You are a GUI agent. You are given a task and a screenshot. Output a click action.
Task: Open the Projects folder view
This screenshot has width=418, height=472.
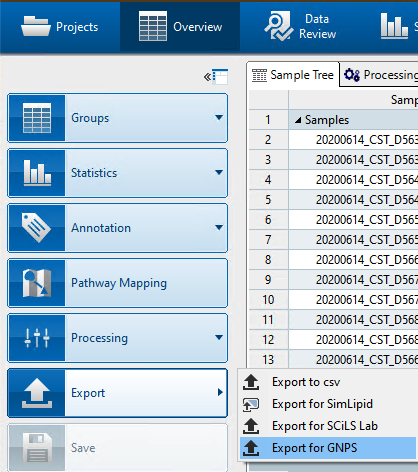(60, 26)
